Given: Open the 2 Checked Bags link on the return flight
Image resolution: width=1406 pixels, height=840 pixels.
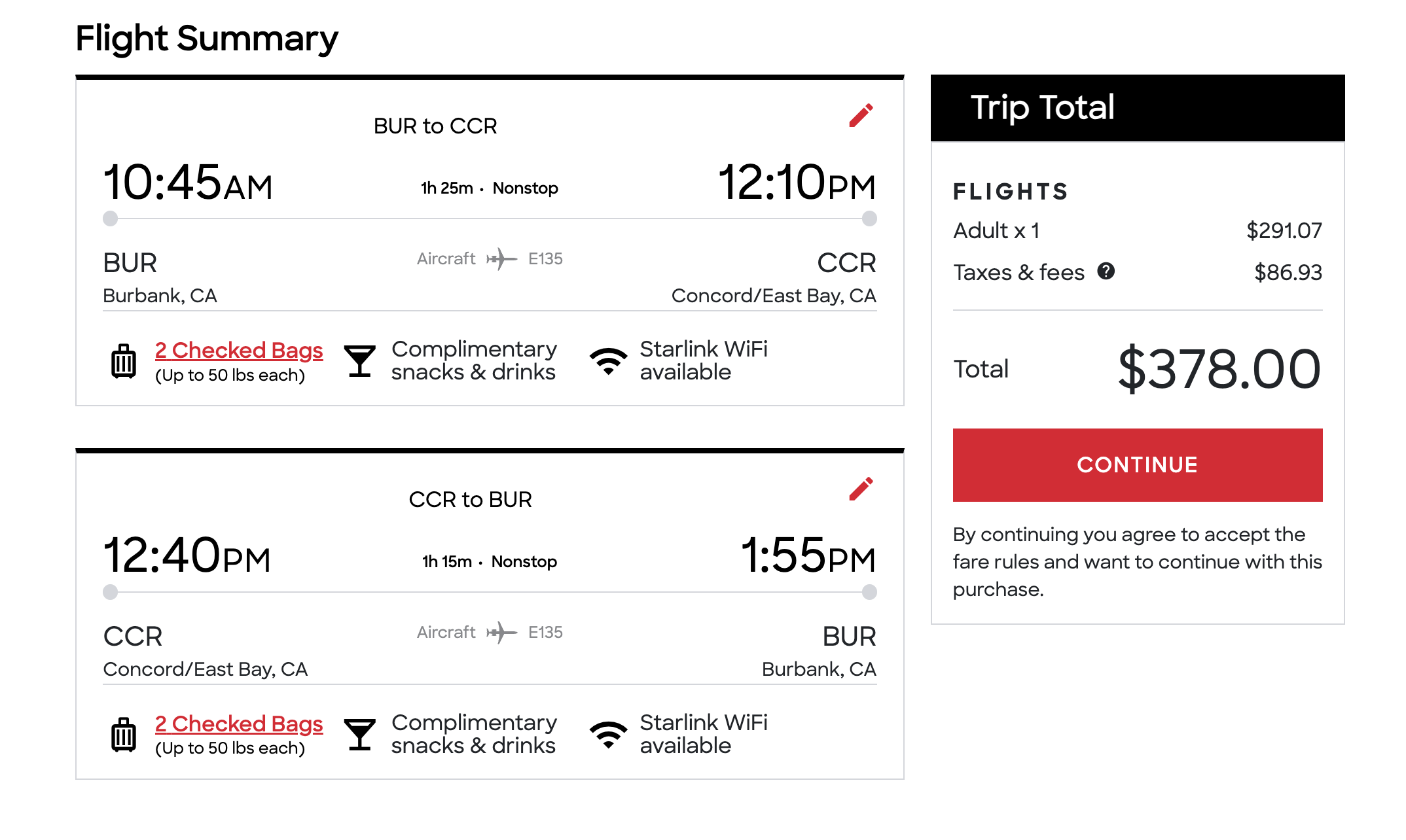Looking at the screenshot, I should (x=239, y=724).
